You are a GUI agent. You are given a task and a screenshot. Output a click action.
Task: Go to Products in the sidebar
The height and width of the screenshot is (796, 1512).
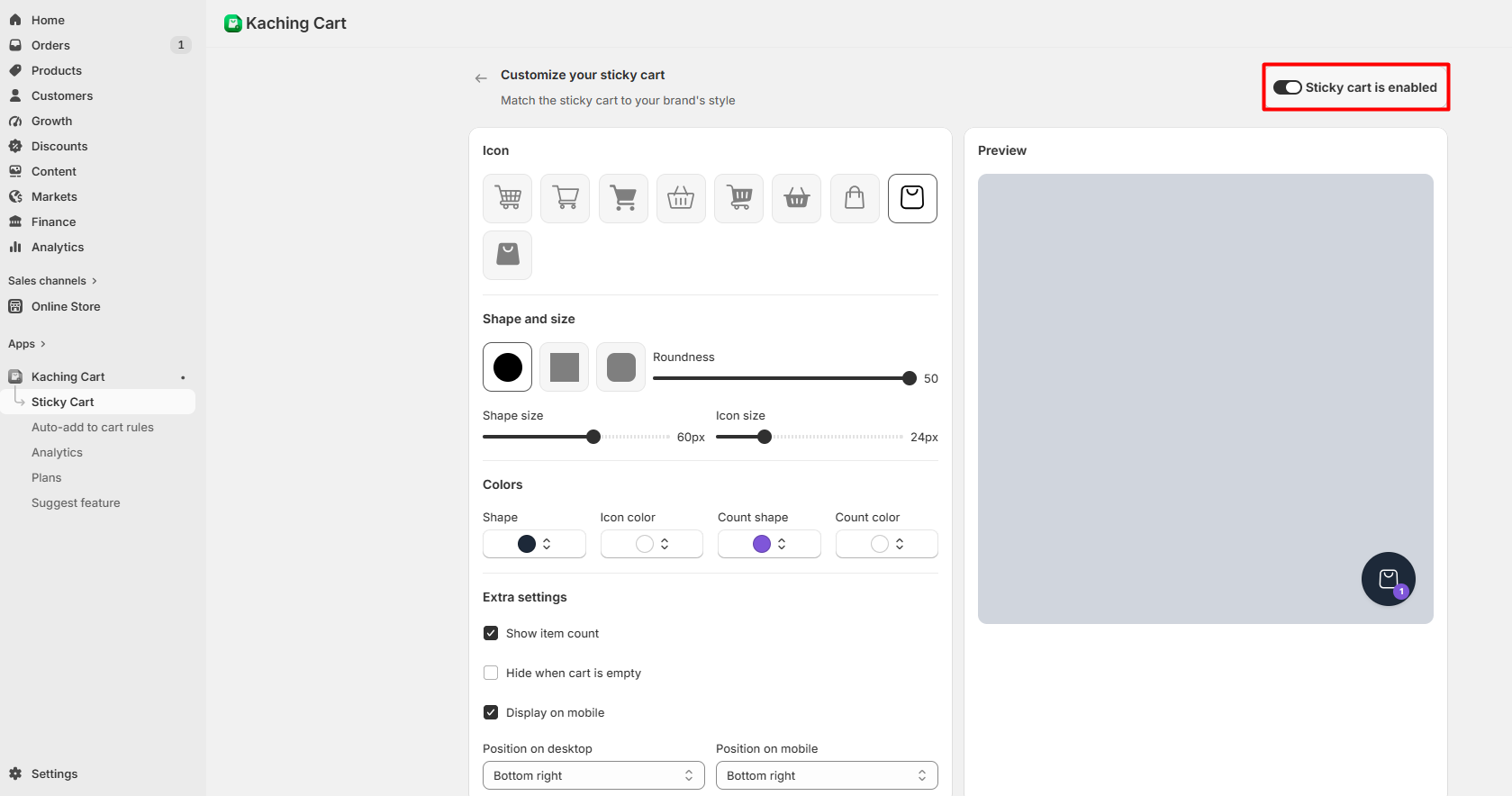click(57, 70)
